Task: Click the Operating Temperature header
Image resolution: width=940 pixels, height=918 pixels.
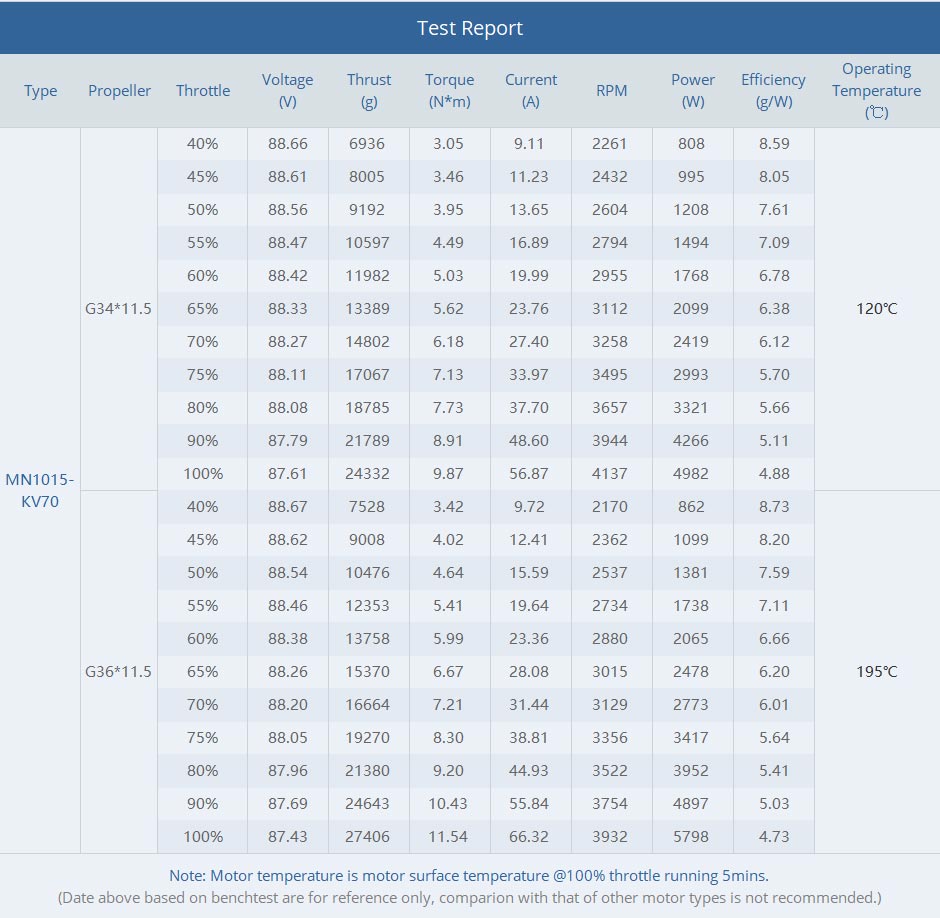Action: point(876,90)
